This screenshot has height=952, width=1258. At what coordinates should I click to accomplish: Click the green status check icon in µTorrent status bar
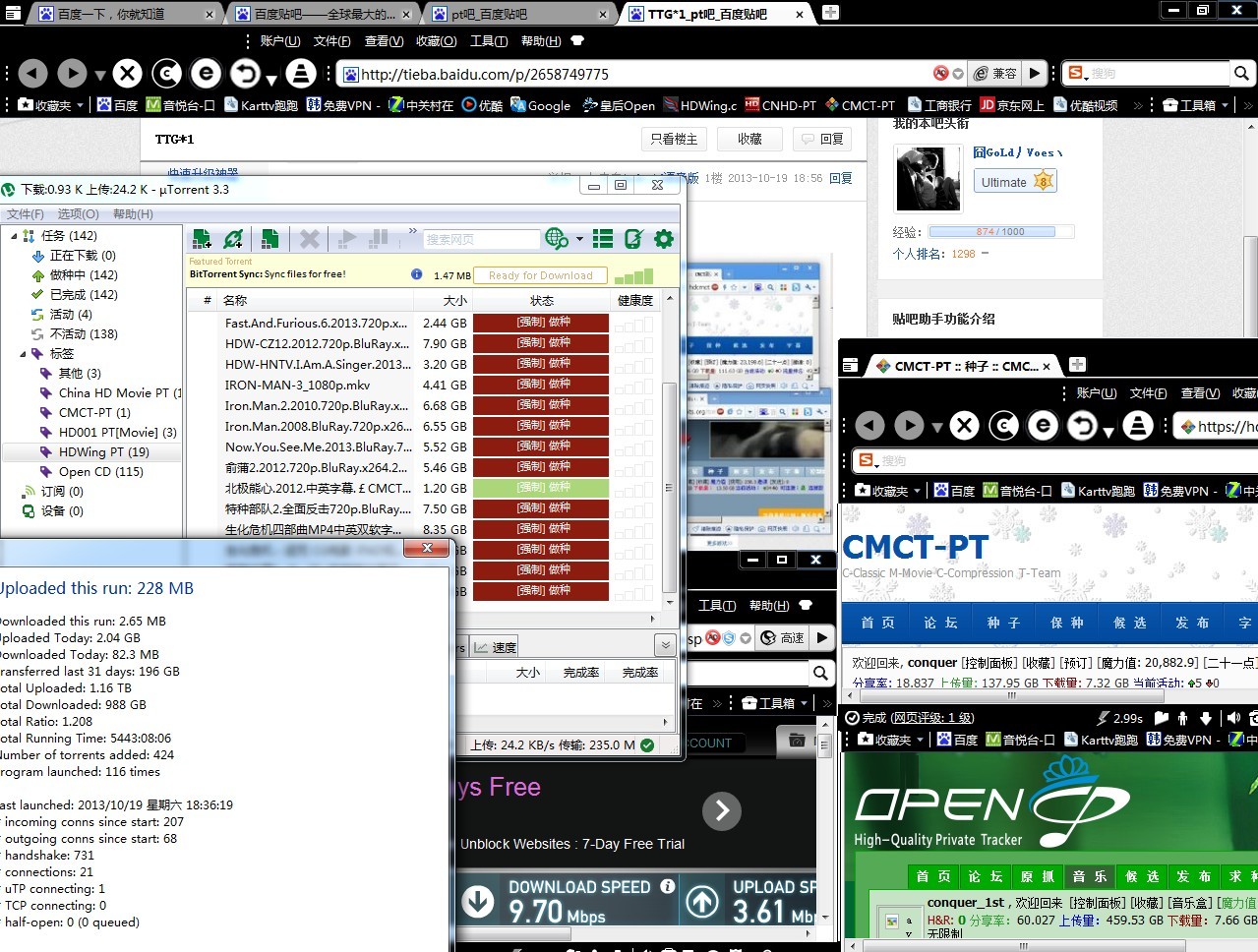click(x=647, y=745)
